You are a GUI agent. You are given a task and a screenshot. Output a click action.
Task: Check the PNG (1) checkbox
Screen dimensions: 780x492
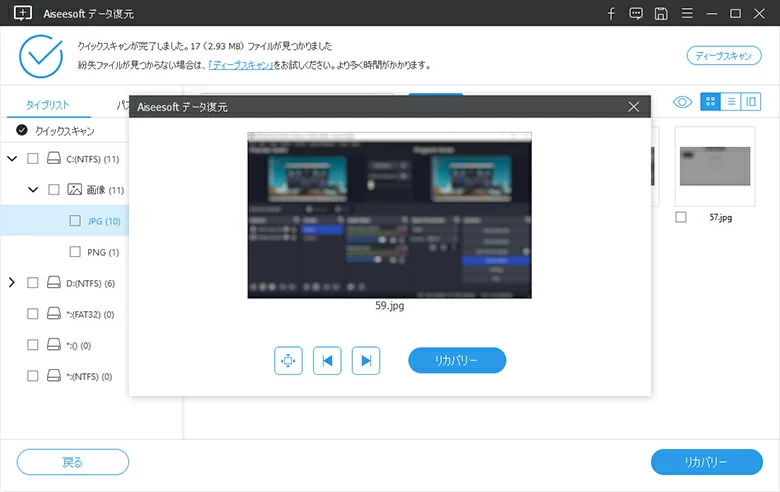tap(75, 252)
